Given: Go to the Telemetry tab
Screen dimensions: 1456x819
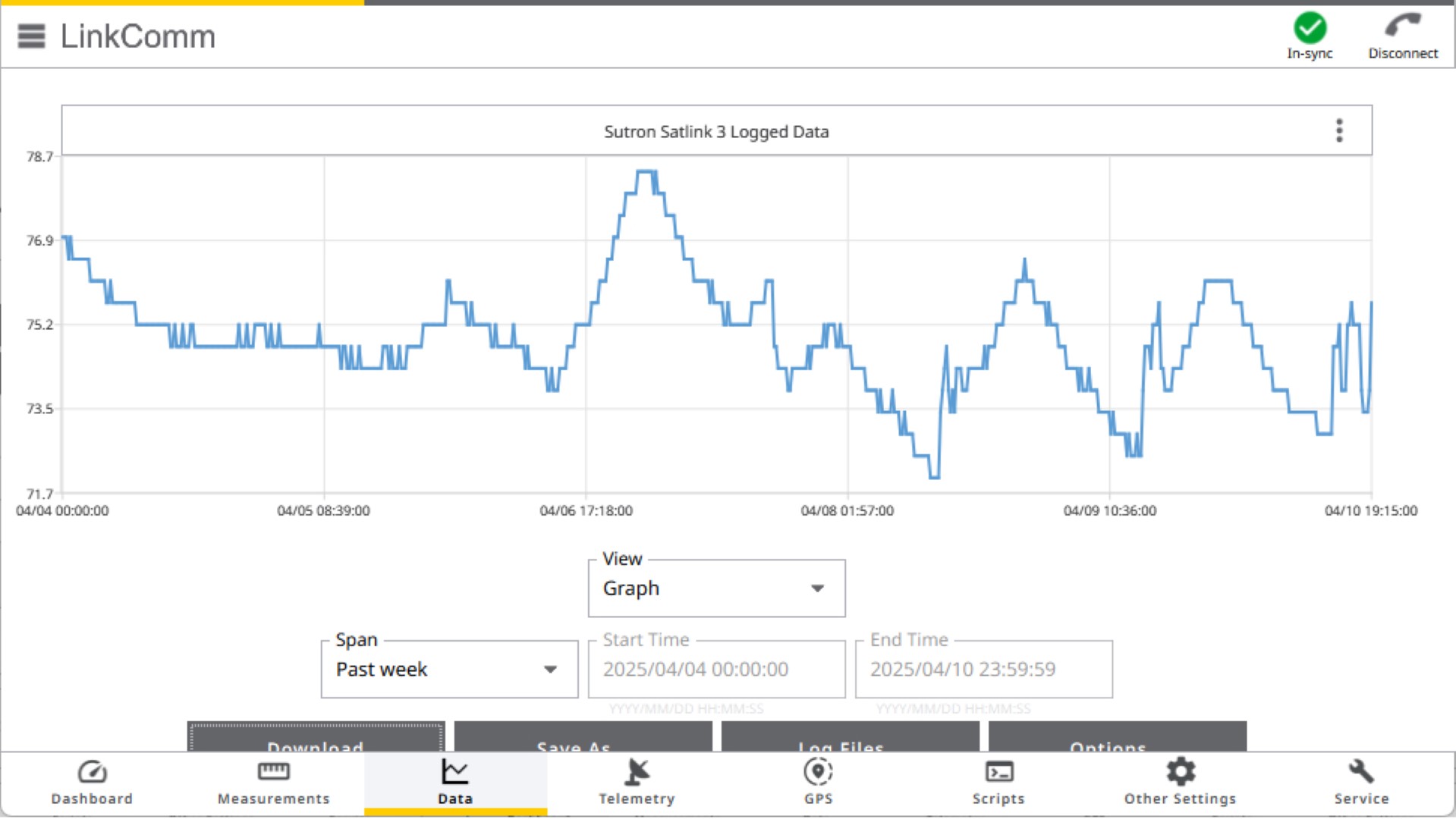Looking at the screenshot, I should click(x=637, y=783).
